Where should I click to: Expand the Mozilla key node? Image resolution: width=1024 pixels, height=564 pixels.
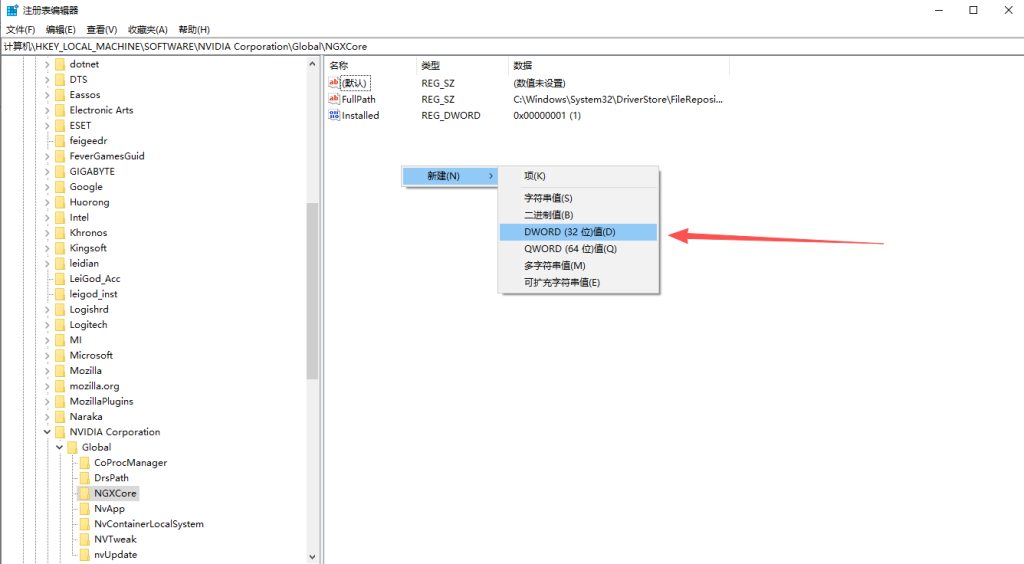click(46, 371)
